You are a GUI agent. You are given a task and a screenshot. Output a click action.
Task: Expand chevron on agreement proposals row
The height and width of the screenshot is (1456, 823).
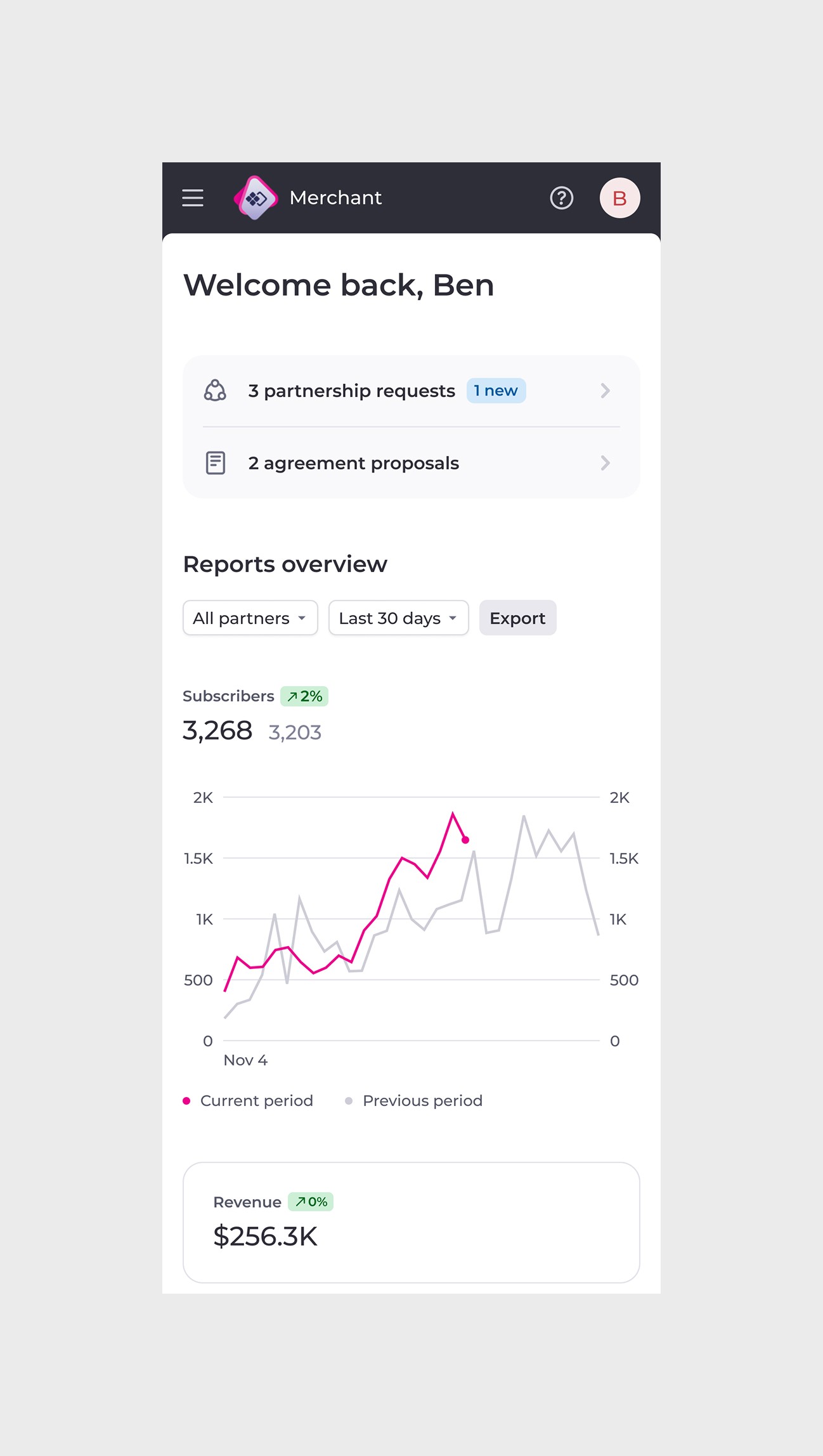tap(605, 463)
